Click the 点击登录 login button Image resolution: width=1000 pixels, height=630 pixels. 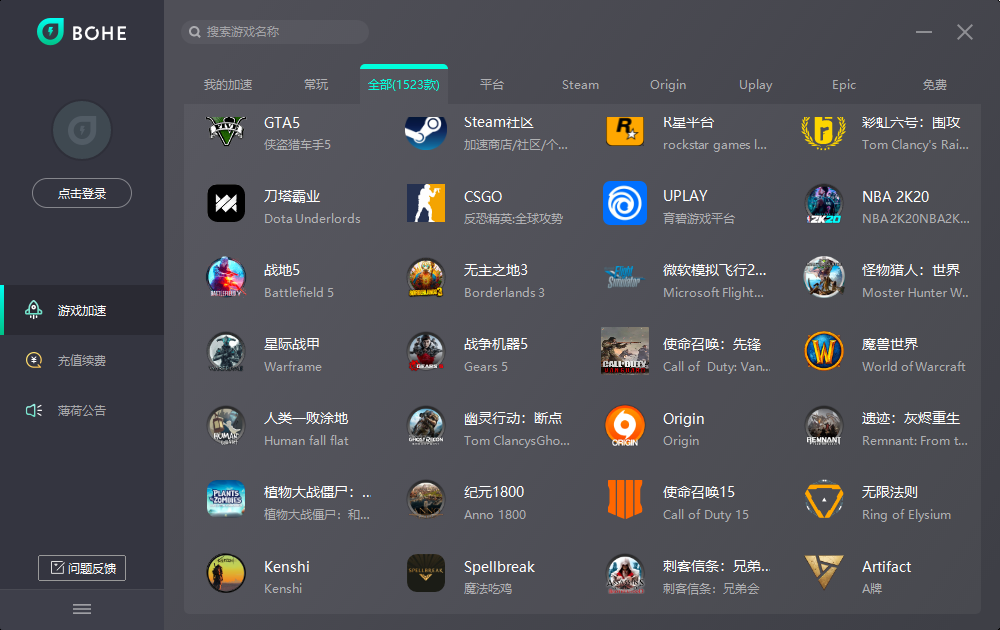(x=82, y=193)
